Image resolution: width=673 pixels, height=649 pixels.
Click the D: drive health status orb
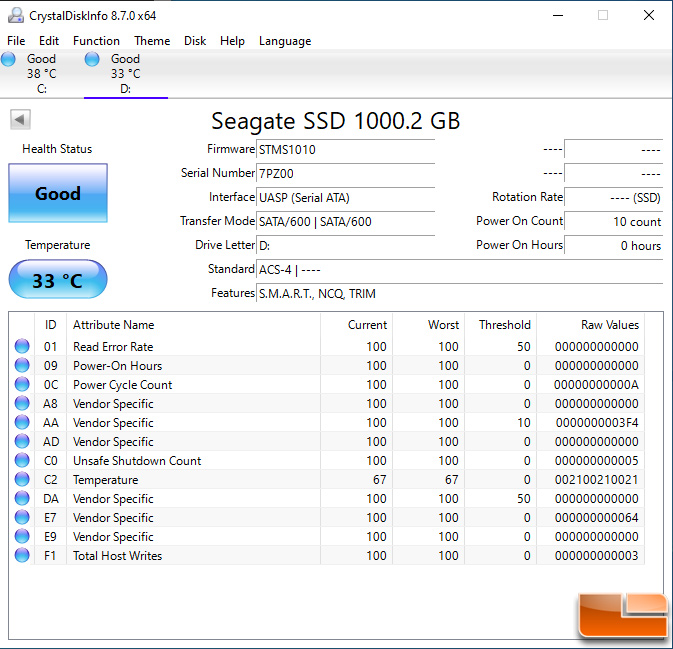[92, 59]
